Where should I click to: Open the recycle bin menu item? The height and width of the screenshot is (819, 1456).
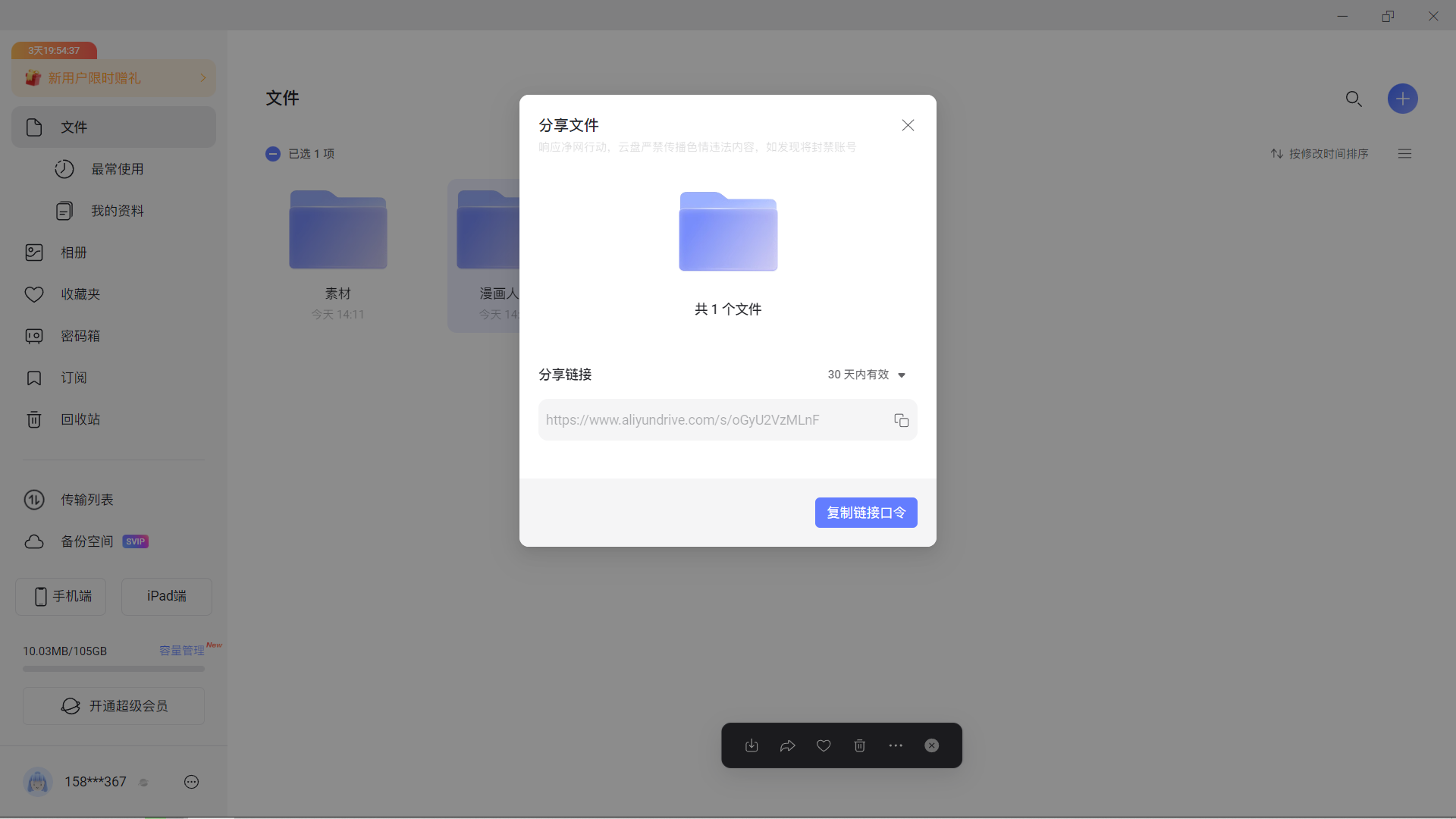pyautogui.click(x=80, y=419)
